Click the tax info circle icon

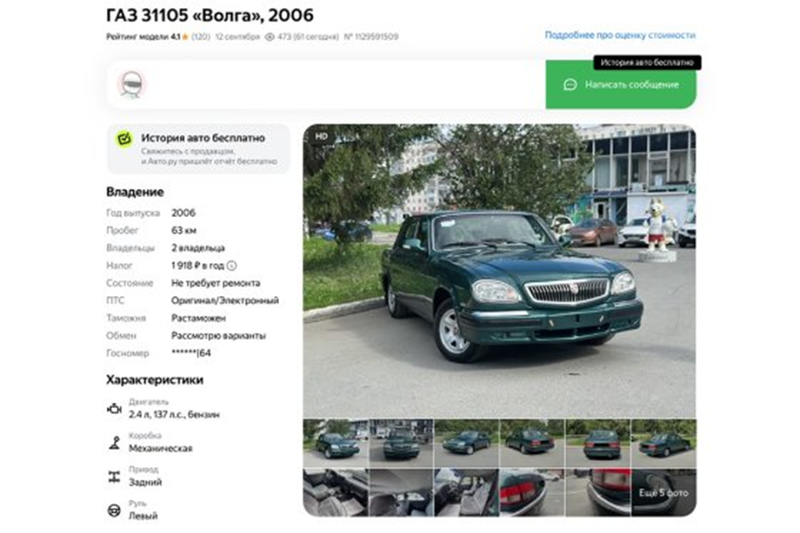tap(232, 266)
